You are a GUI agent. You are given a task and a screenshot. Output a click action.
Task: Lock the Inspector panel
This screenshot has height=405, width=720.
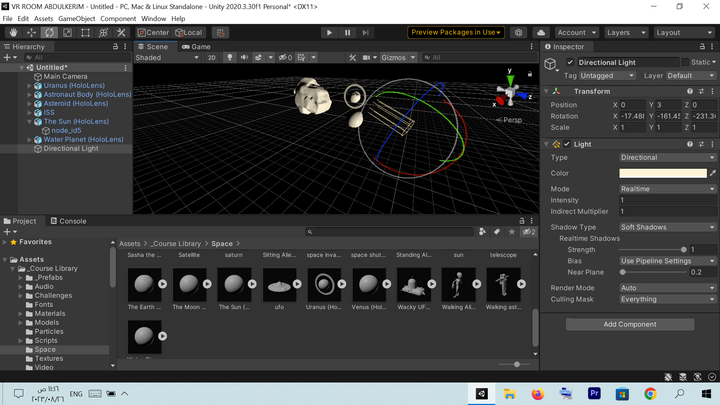pyautogui.click(x=700, y=47)
